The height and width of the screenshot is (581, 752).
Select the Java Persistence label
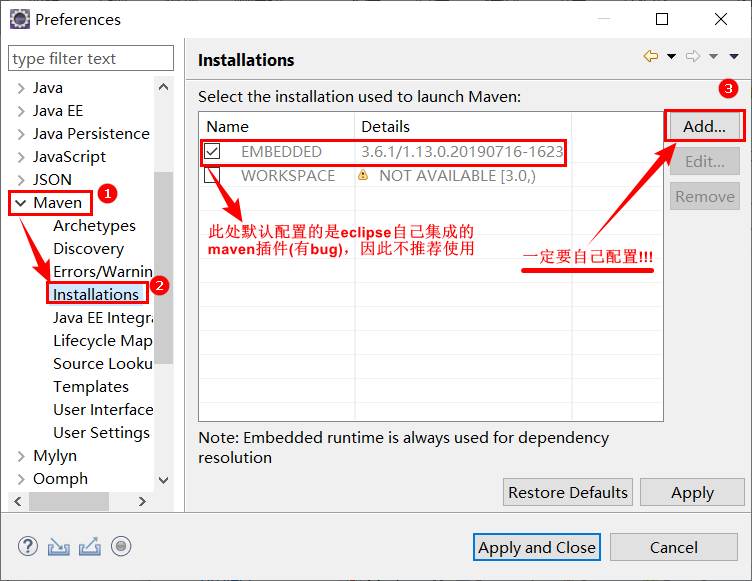[91, 133]
